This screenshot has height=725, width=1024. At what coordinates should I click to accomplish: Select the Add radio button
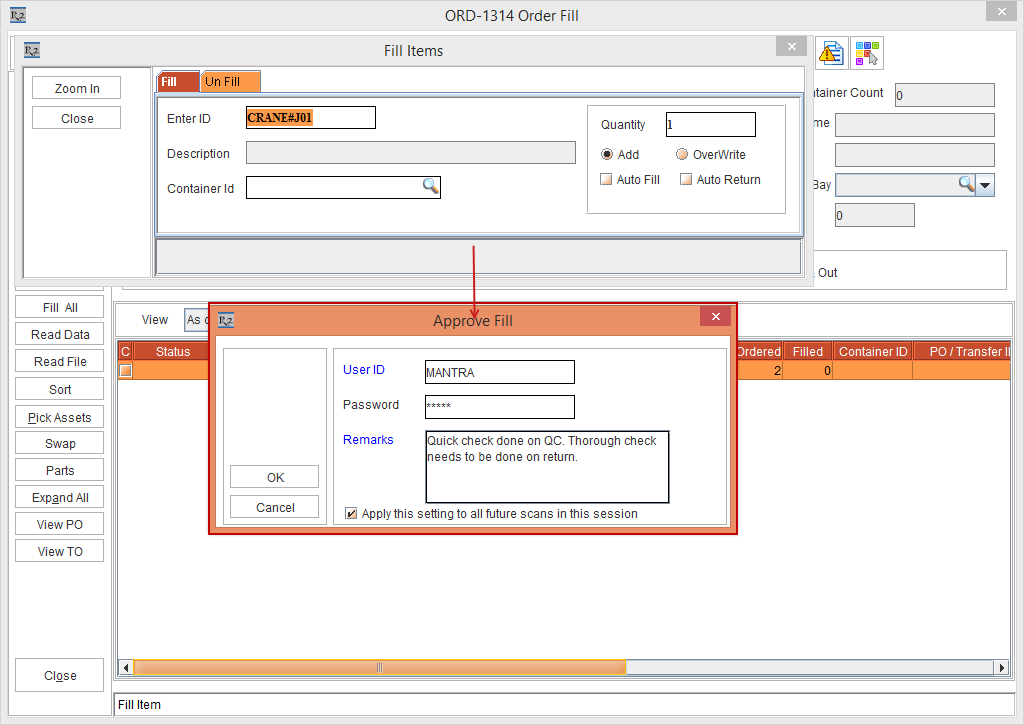click(607, 155)
